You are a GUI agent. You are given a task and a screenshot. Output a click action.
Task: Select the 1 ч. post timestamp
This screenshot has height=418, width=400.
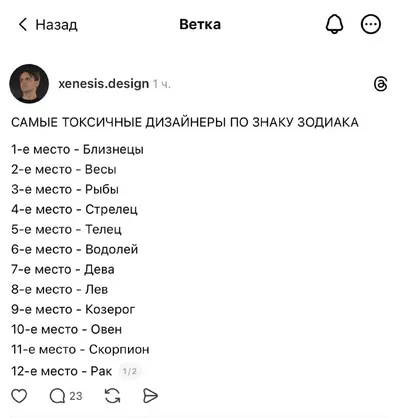(x=161, y=84)
